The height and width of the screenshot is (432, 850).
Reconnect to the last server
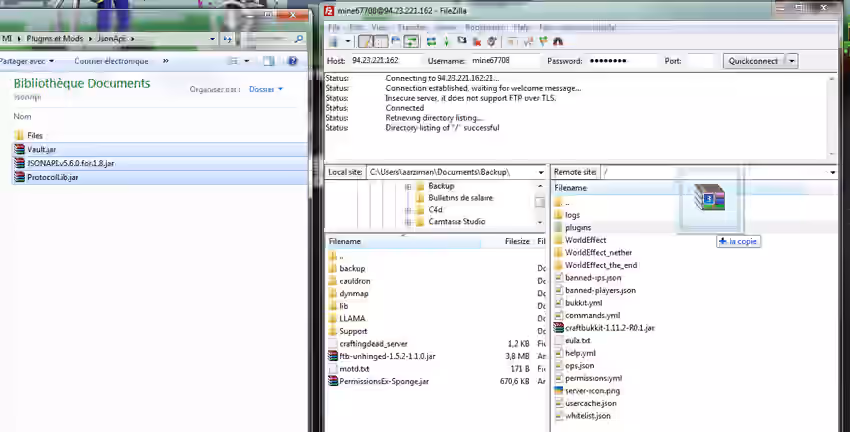pos(492,42)
